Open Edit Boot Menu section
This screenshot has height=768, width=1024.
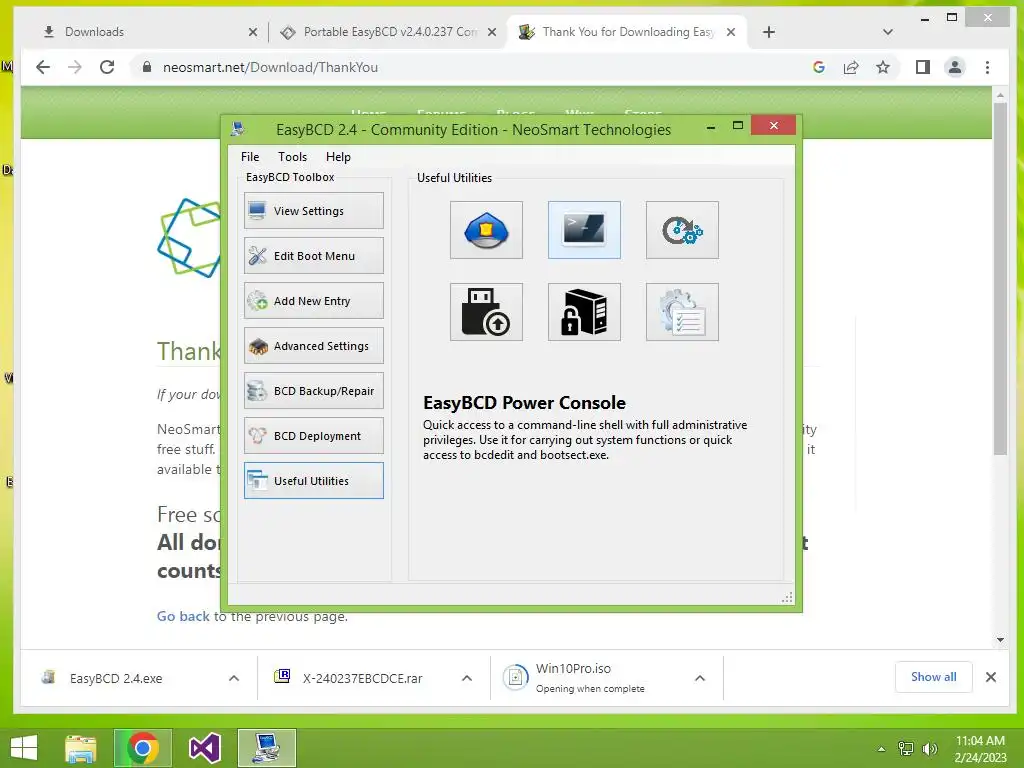click(x=313, y=255)
